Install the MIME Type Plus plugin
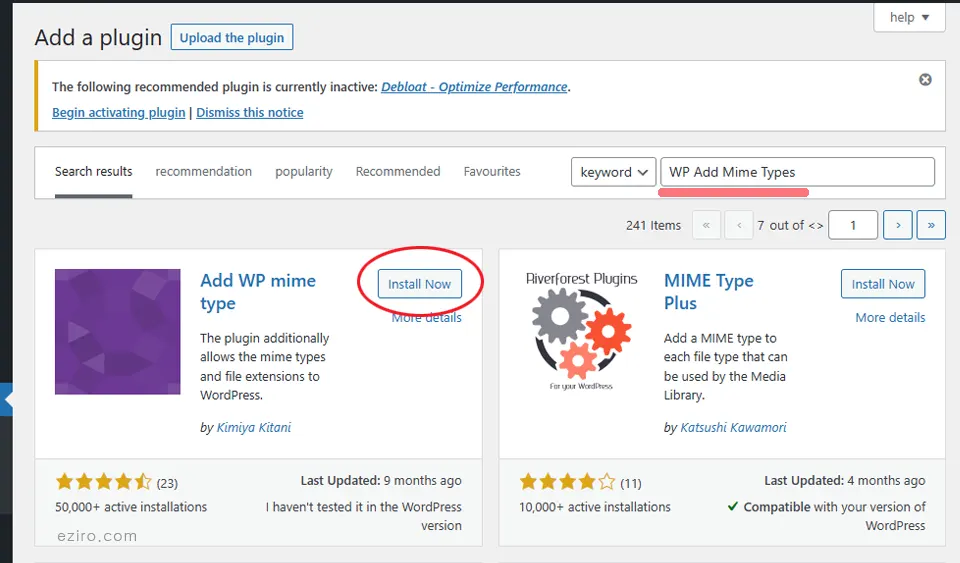The image size is (960, 563). click(x=883, y=284)
